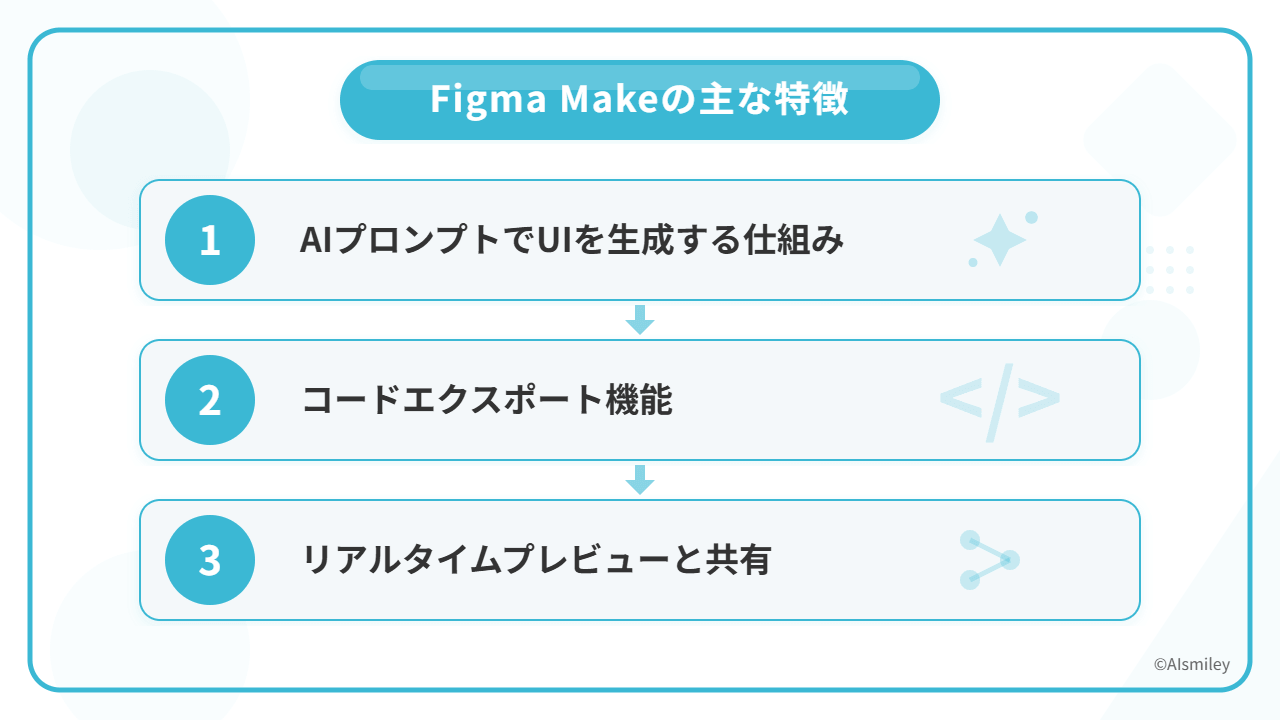The height and width of the screenshot is (720, 1280).
Task: Click the code brackets icon
Action: pos(999,400)
